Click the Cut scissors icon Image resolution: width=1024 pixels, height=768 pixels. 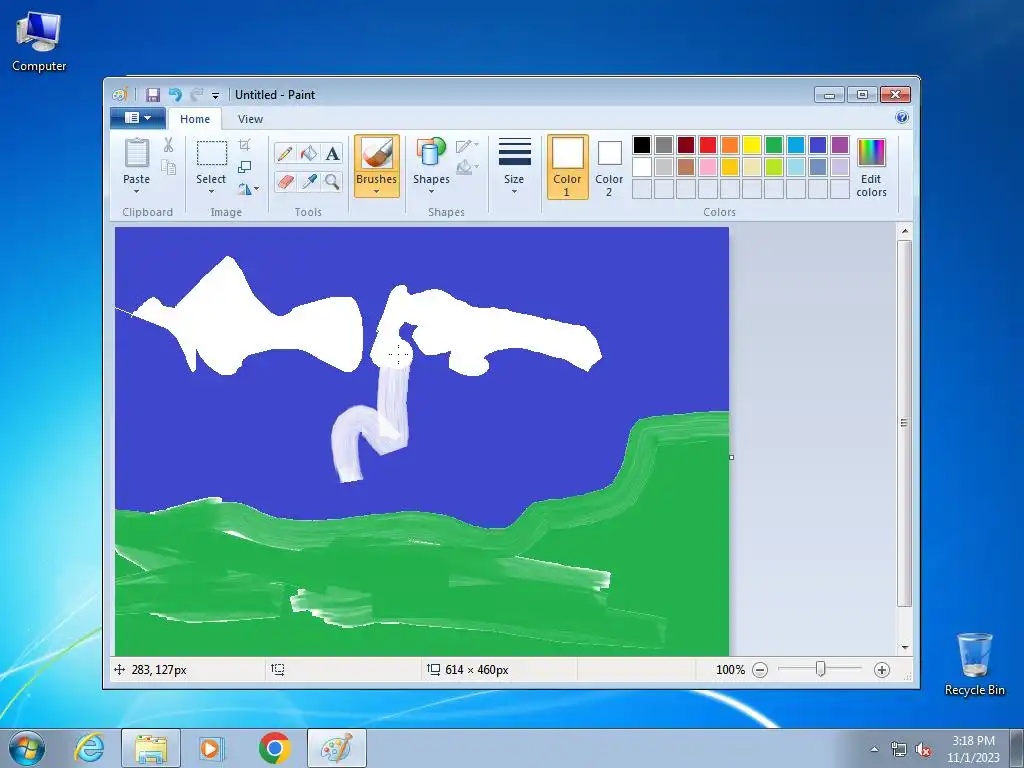168,145
